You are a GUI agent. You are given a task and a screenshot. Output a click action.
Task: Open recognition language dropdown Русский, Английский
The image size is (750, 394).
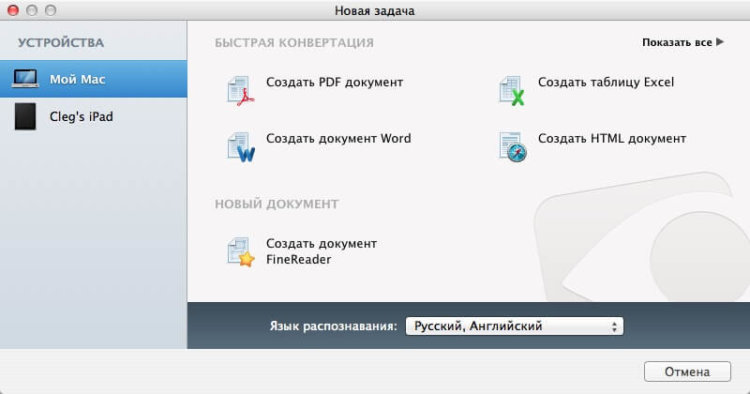514,326
